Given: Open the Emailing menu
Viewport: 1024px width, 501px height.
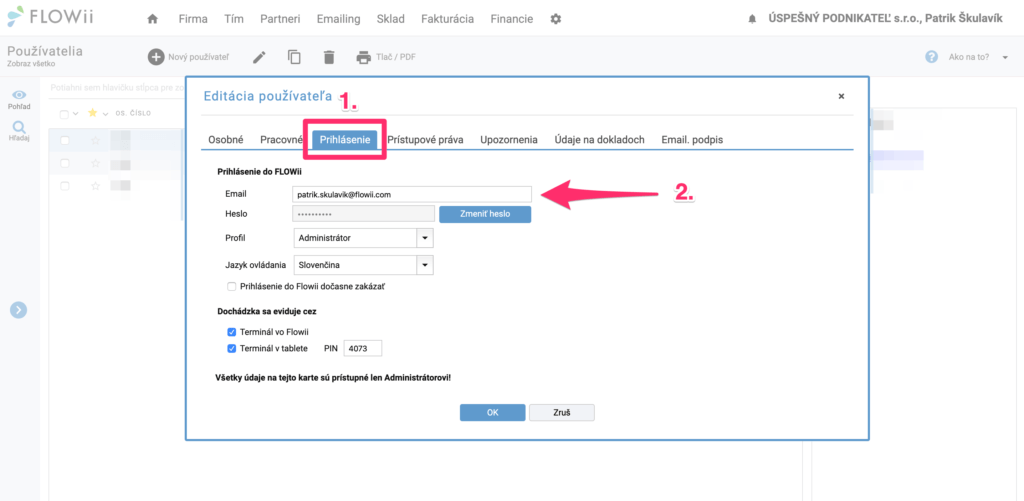Looking at the screenshot, I should pos(338,19).
